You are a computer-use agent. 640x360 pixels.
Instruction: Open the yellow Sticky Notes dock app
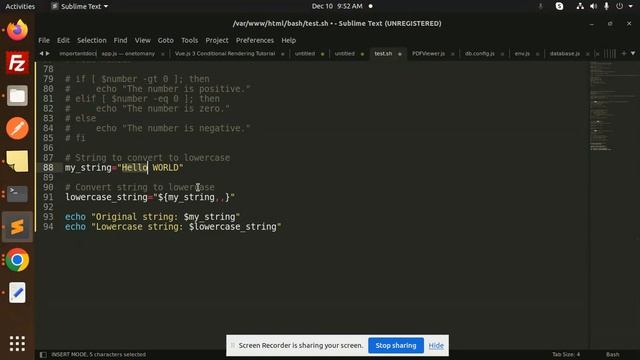pos(17,161)
